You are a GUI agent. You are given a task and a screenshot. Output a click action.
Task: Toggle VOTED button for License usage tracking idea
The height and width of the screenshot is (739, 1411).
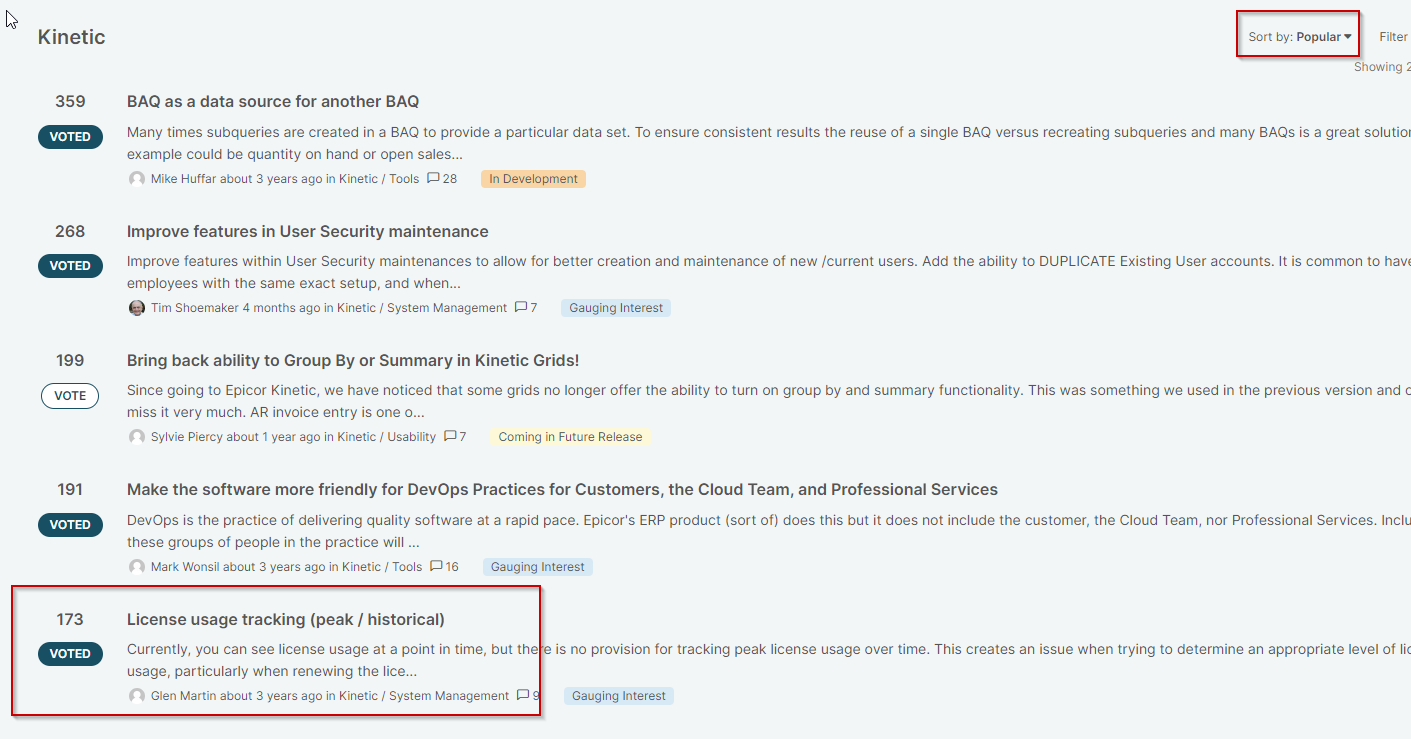pos(70,654)
